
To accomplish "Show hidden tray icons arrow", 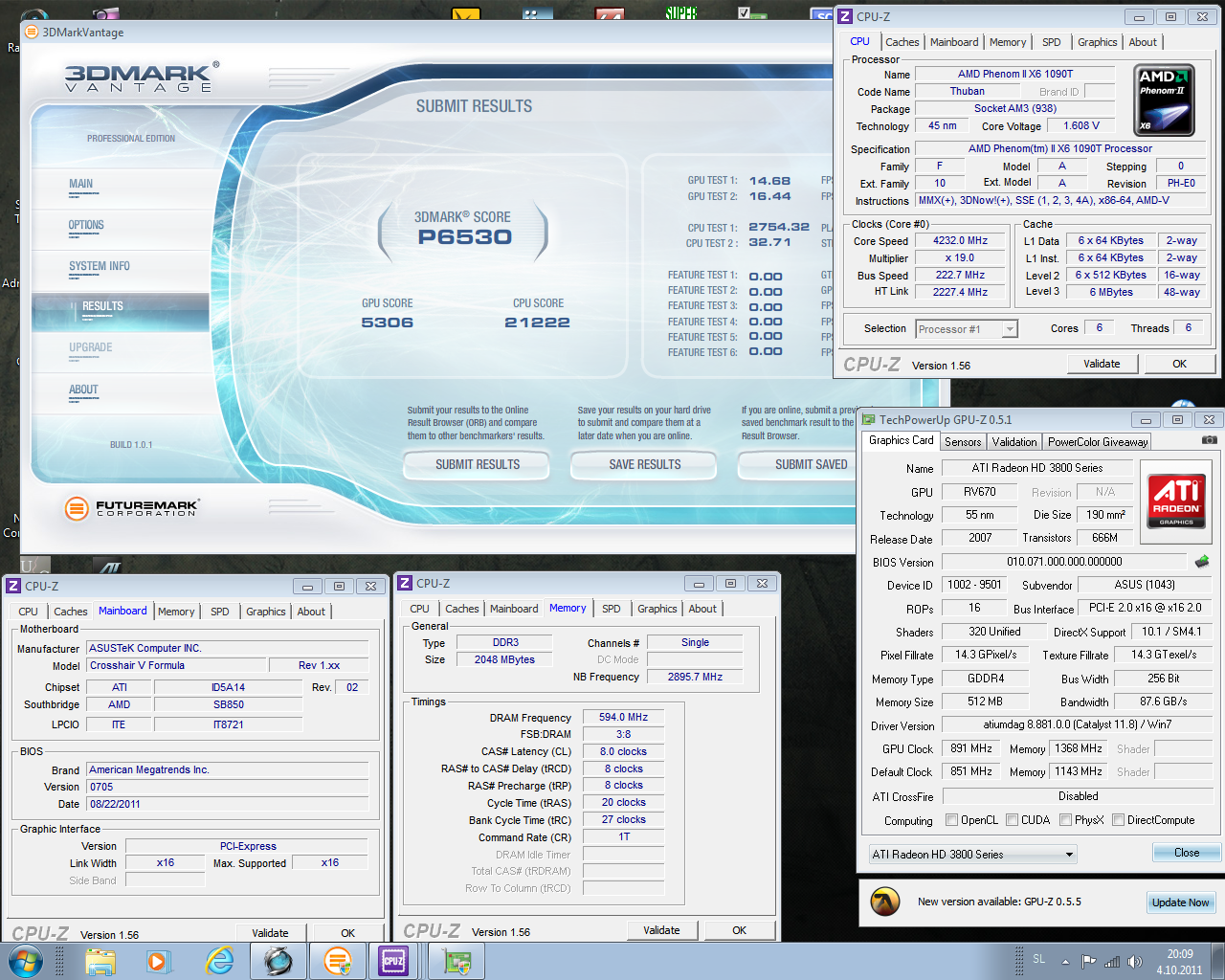I will [x=1065, y=962].
